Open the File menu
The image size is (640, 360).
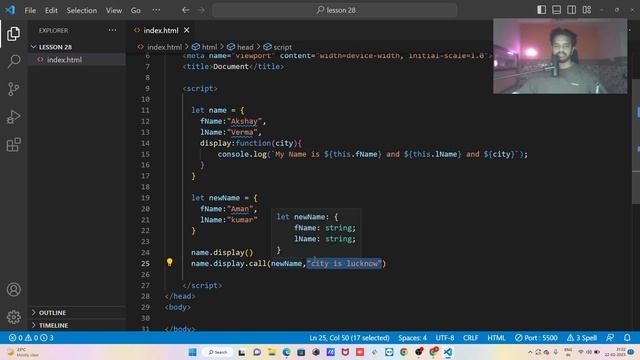(x=30, y=10)
